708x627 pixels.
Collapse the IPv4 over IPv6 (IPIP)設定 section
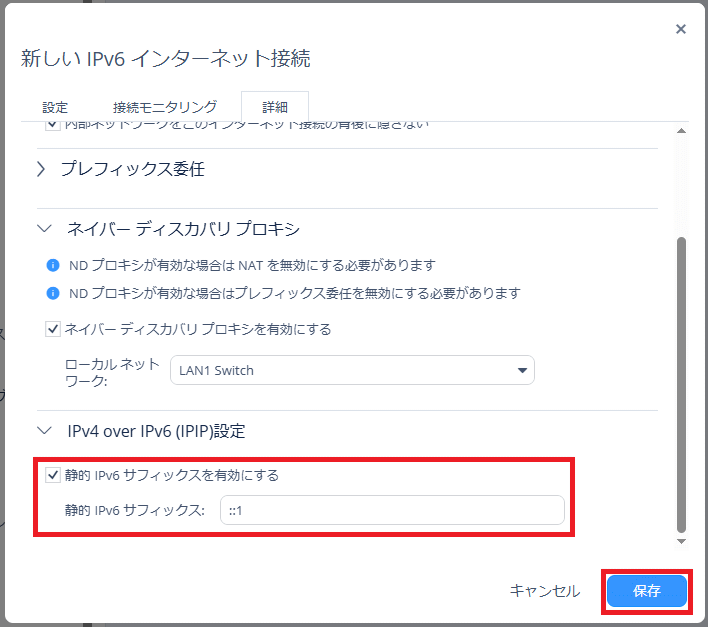pyautogui.click(x=42, y=431)
